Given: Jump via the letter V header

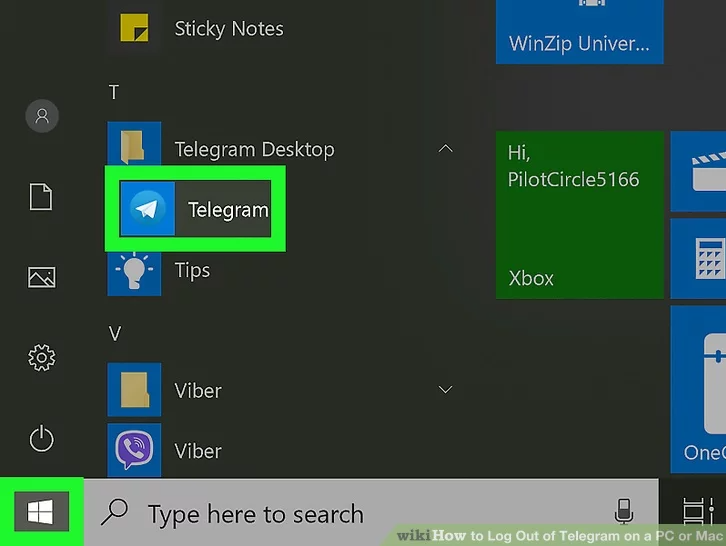Looking at the screenshot, I should click(x=115, y=333).
